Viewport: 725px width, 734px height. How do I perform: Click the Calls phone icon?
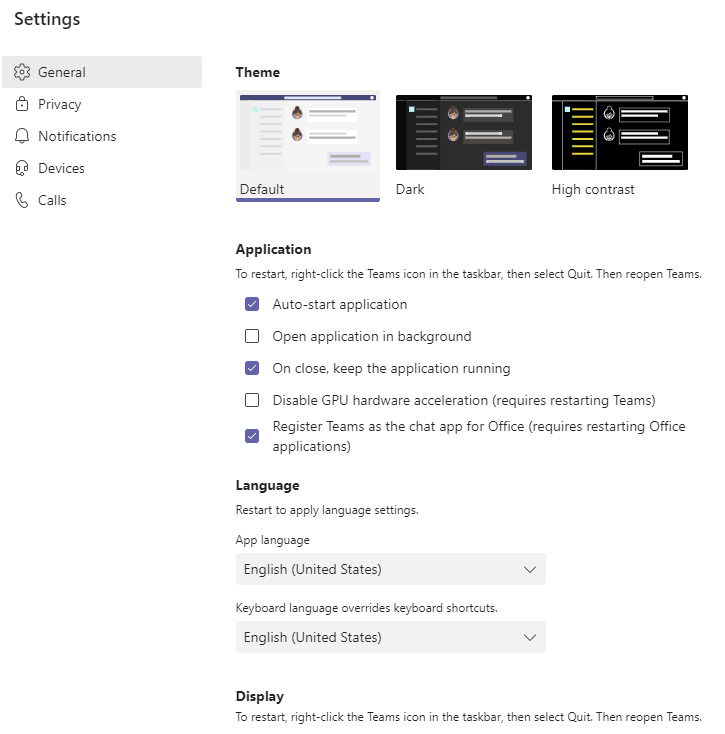pyautogui.click(x=22, y=200)
